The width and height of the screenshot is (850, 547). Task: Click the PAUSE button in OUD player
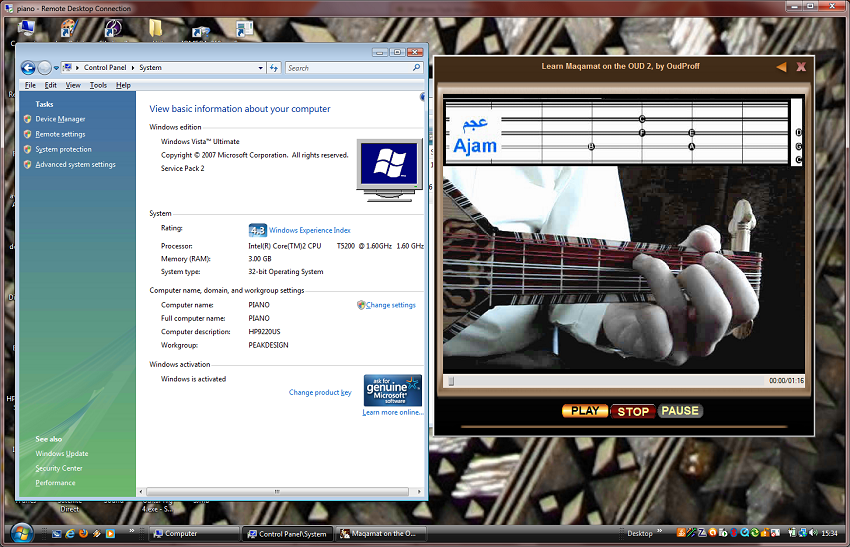tap(680, 411)
